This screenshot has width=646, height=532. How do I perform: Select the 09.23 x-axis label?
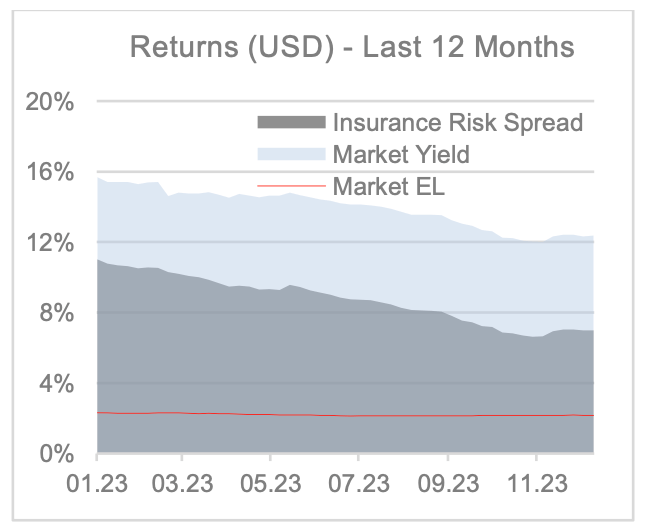(x=447, y=485)
